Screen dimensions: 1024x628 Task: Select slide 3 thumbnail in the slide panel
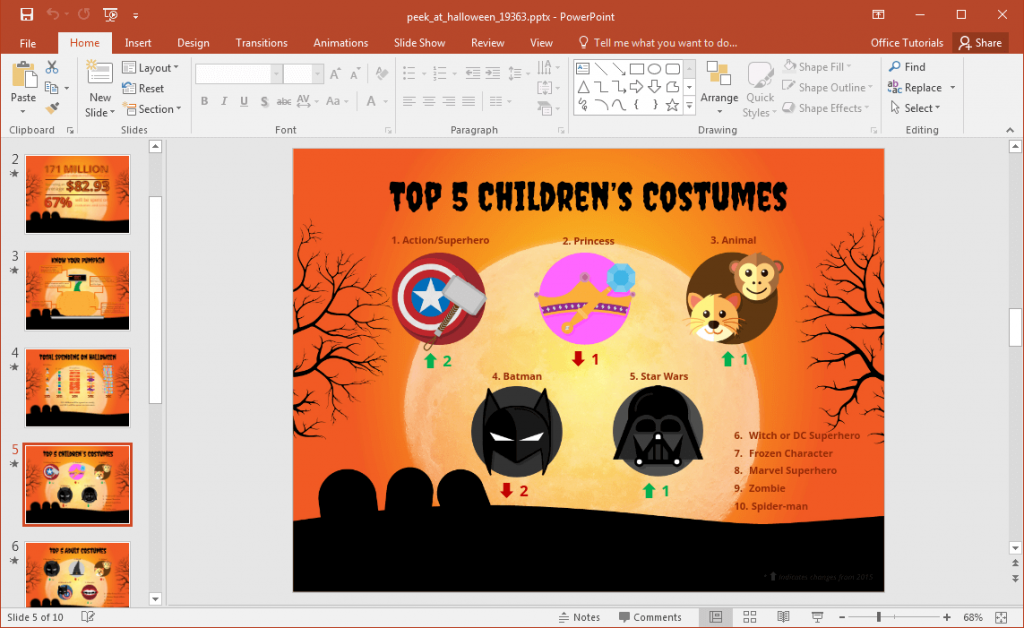point(77,291)
